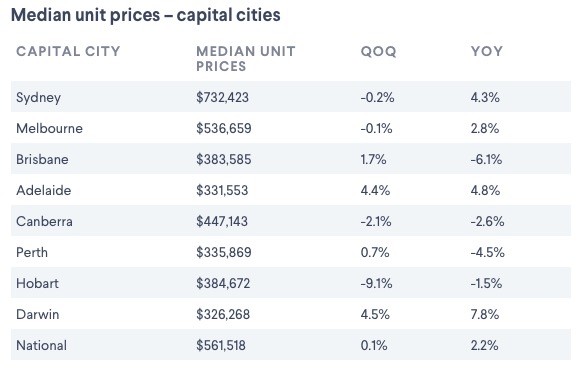The image size is (579, 371).
Task: Select Adelaide's QOQ value 4.4%
Action: pyautogui.click(x=375, y=190)
